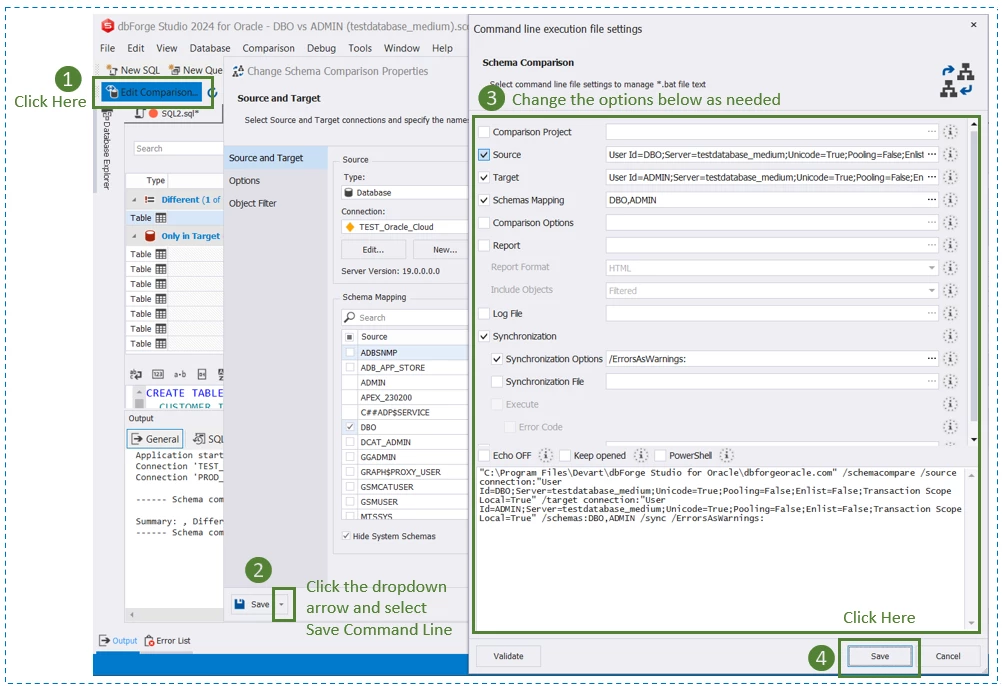Click the info icon next to Keep opened
1002x686 pixels.
[640, 455]
